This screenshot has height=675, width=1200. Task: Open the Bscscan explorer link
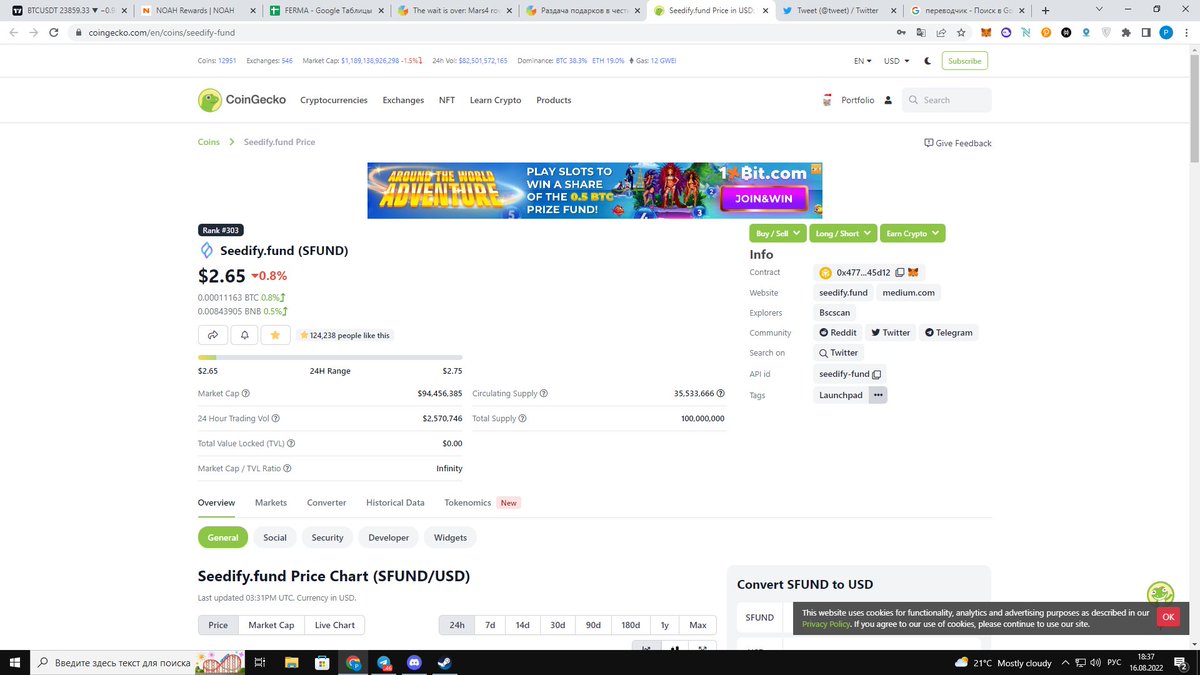836,313
